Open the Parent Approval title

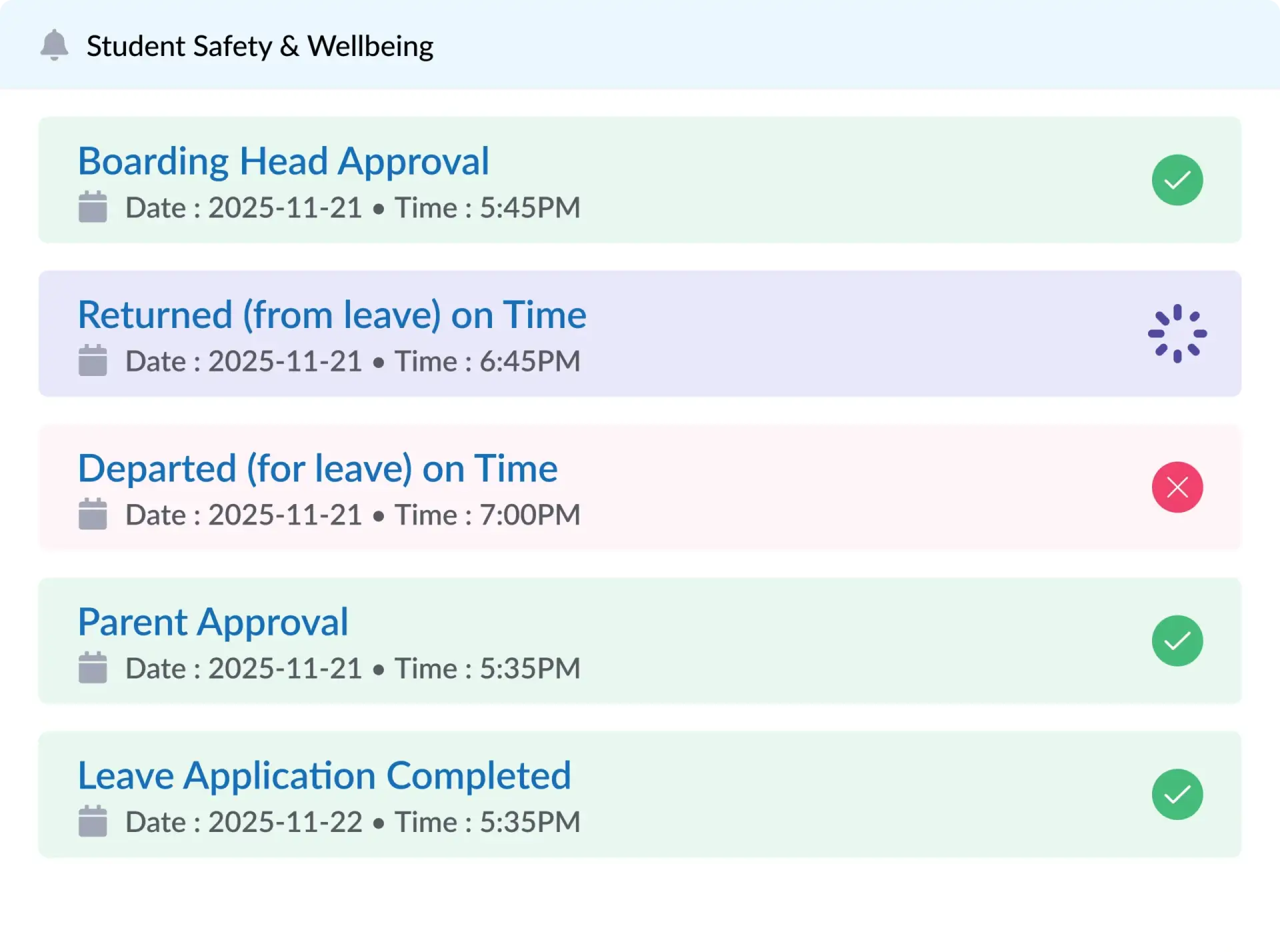coord(213,622)
